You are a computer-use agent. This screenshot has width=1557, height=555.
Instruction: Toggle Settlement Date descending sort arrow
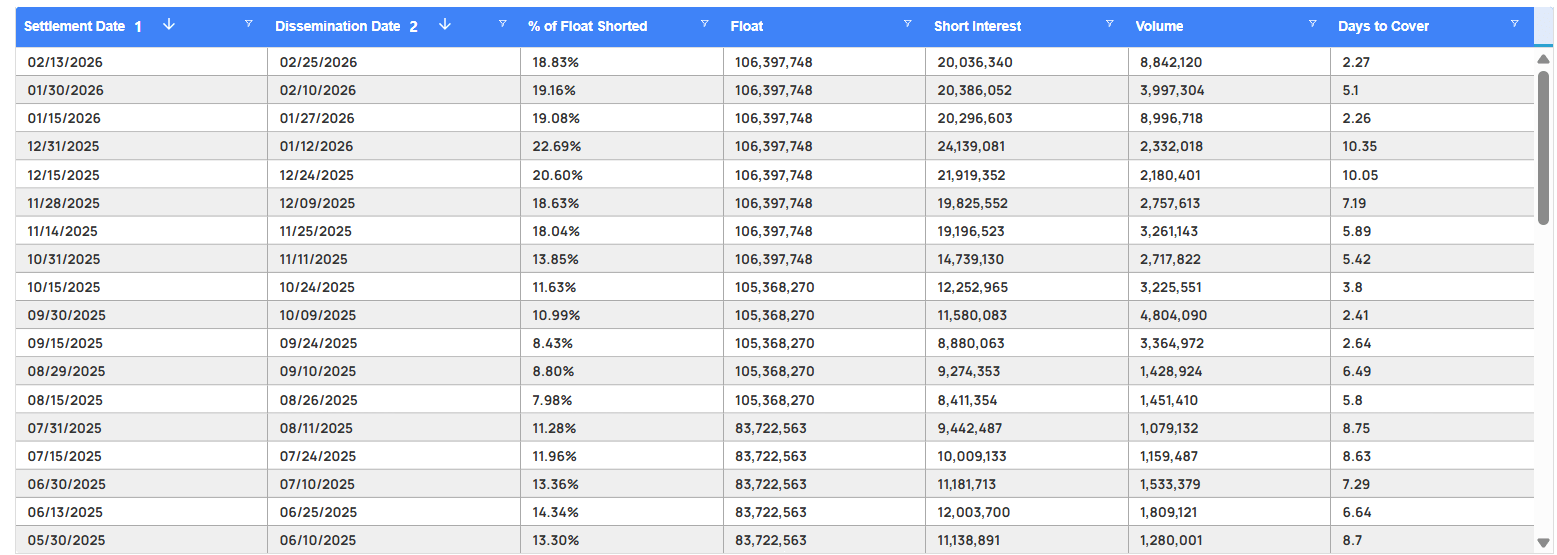(168, 25)
